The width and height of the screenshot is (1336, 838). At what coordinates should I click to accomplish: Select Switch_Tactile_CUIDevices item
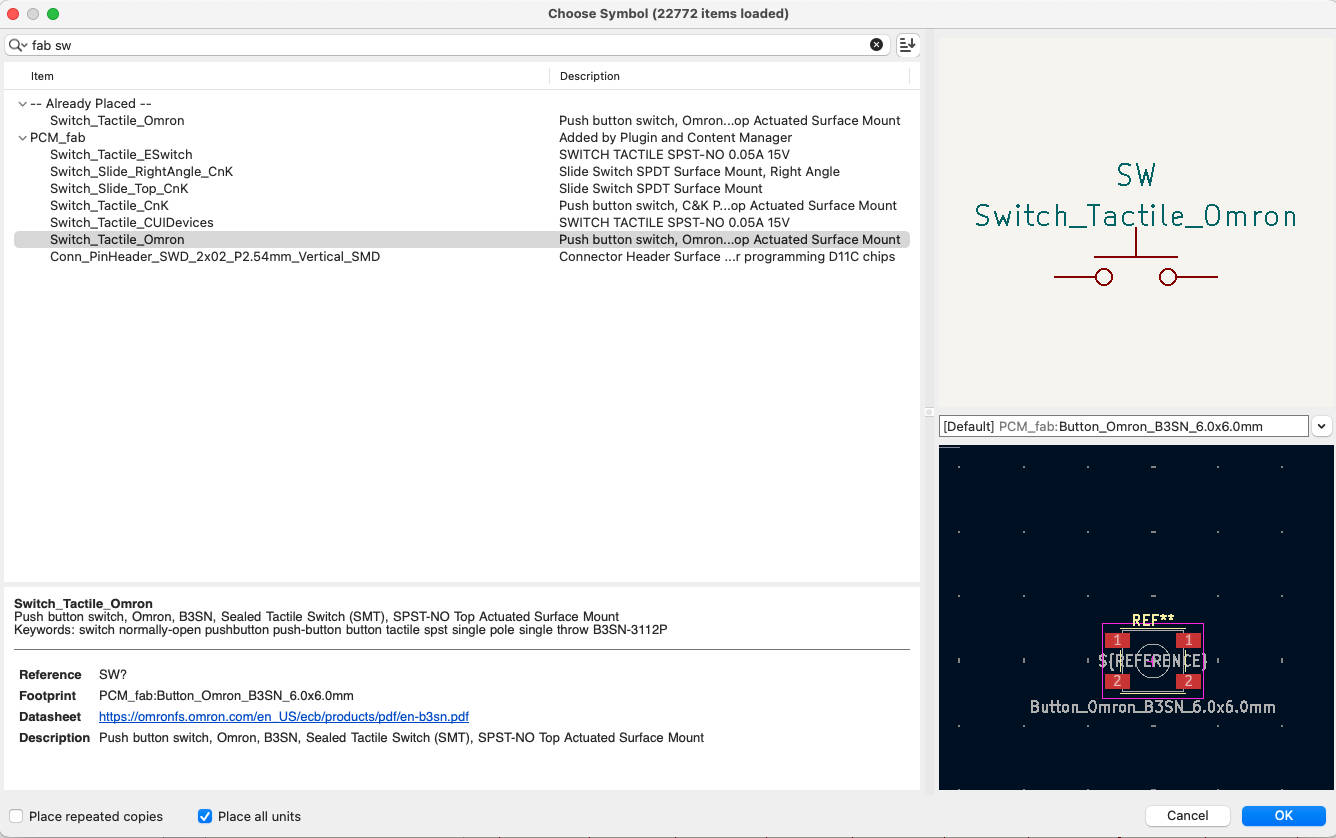click(131, 223)
